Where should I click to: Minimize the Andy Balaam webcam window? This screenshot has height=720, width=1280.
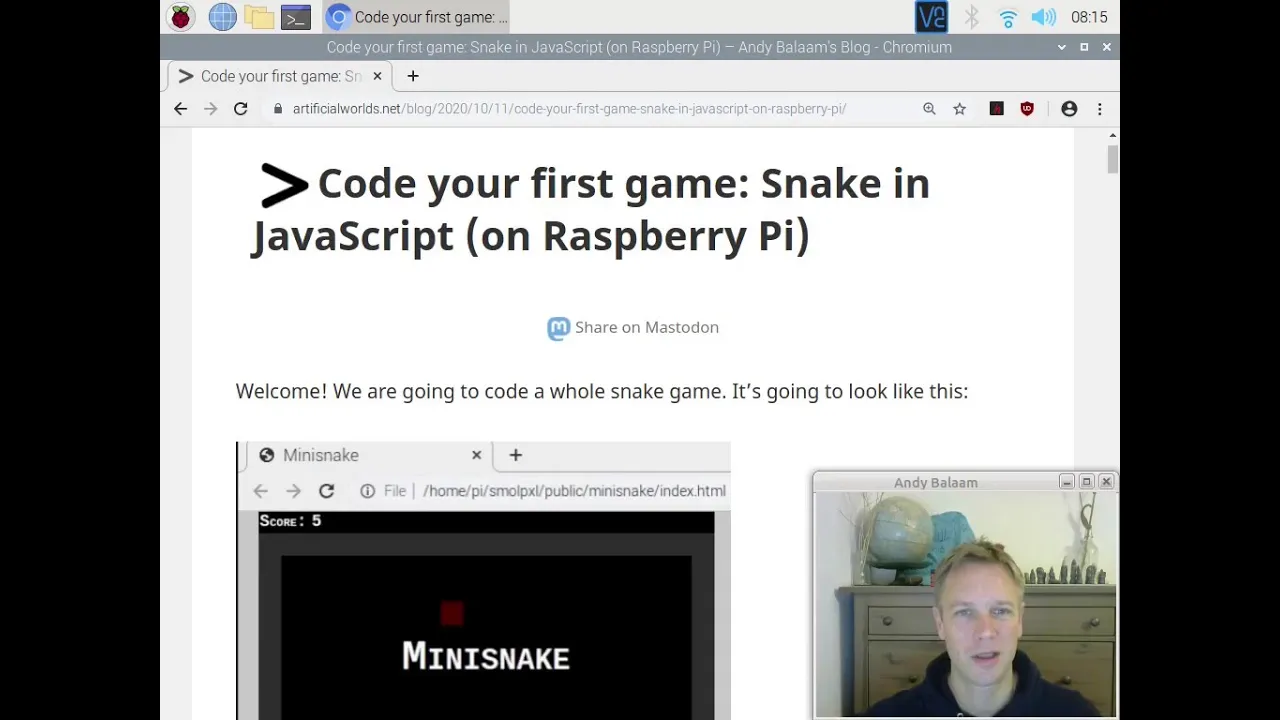pyautogui.click(x=1066, y=482)
